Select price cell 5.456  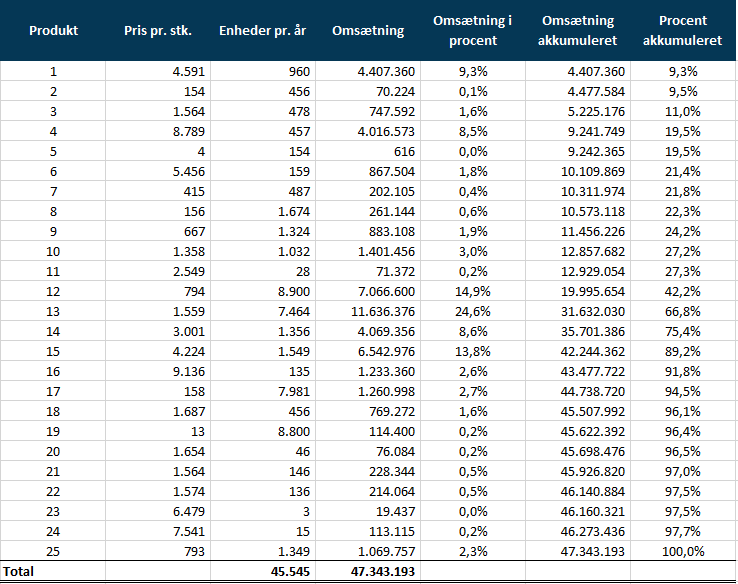pyautogui.click(x=189, y=171)
